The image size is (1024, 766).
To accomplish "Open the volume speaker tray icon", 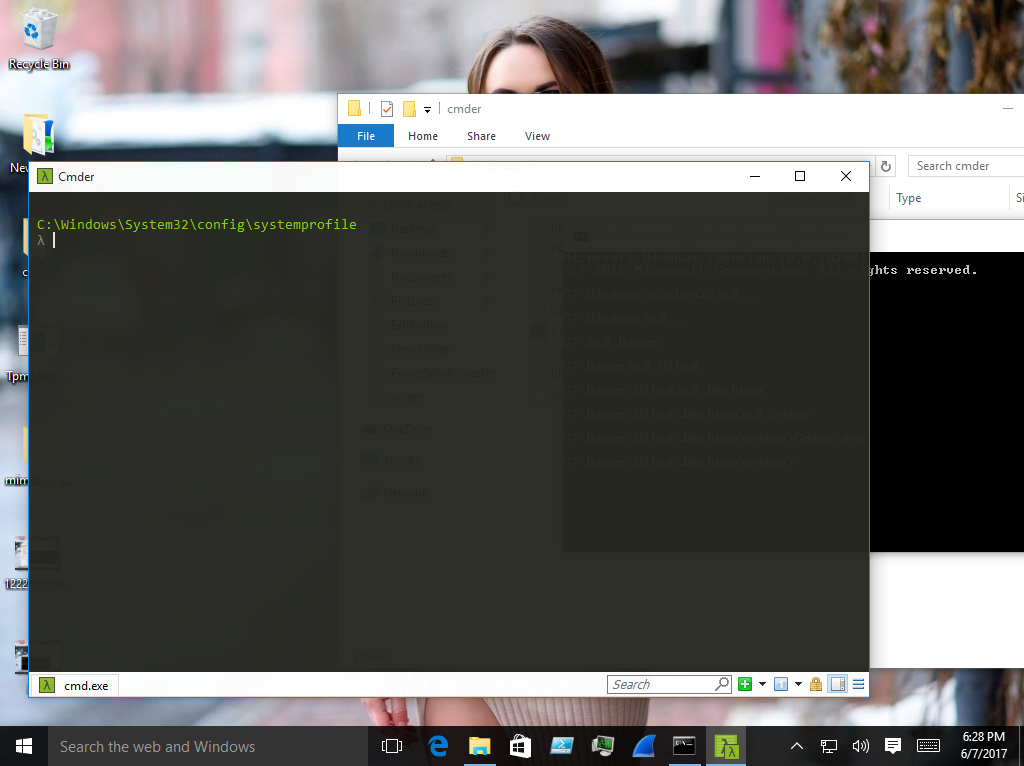I will coord(861,746).
